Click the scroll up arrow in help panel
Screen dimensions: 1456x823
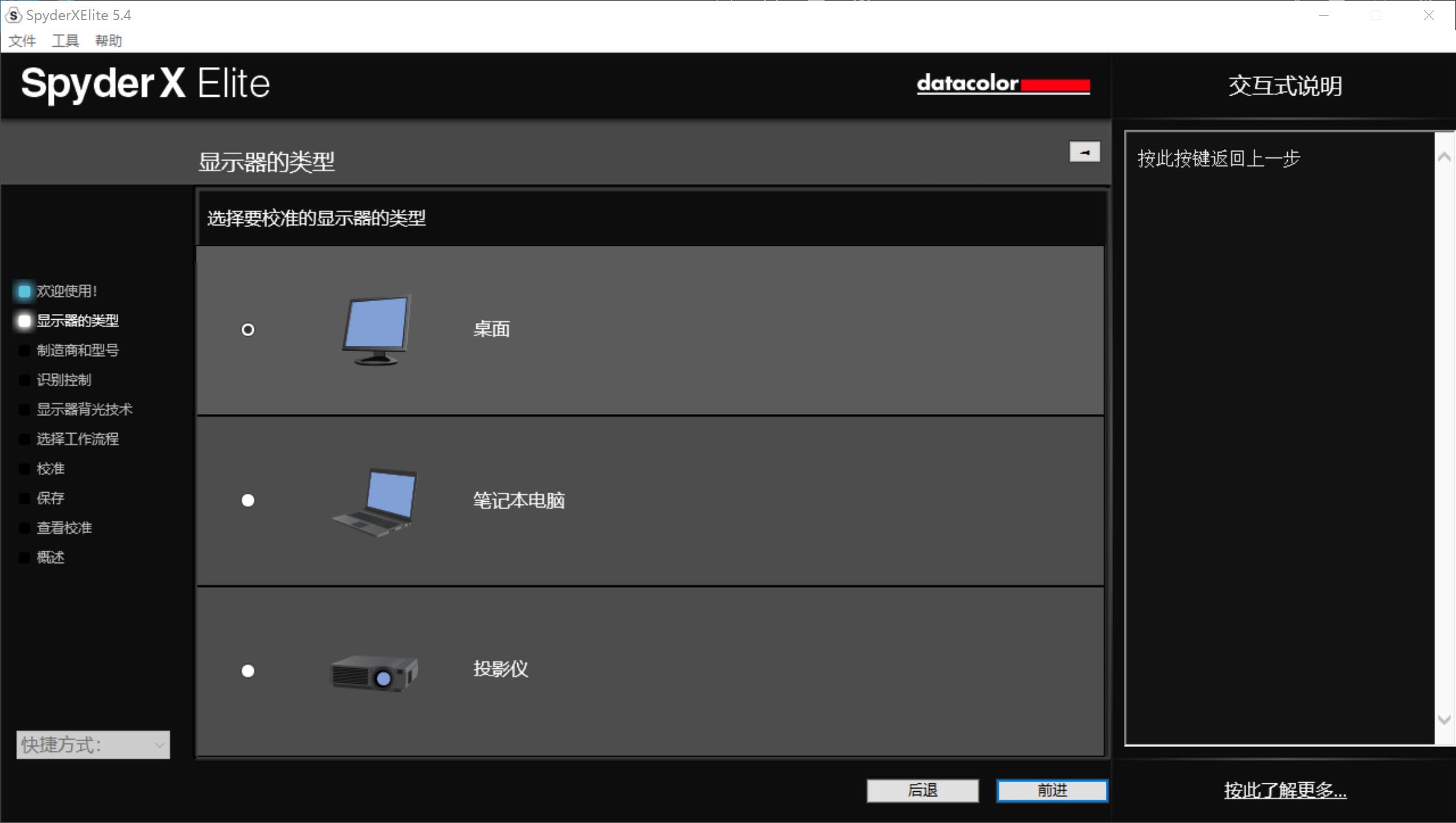(x=1444, y=157)
